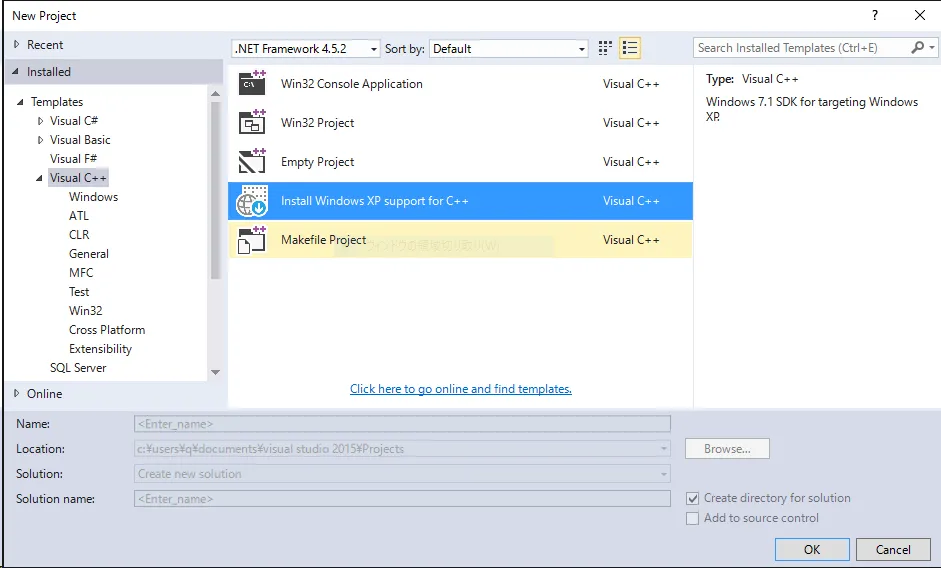
Task: Click the search magnifier icon
Action: tap(917, 47)
